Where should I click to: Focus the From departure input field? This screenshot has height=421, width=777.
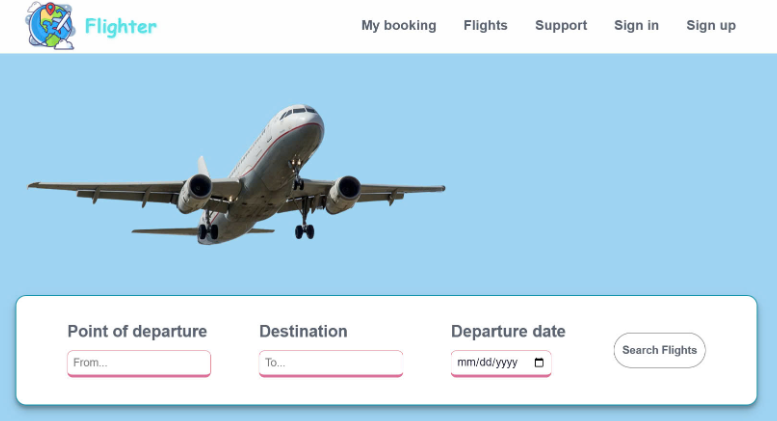(139, 363)
